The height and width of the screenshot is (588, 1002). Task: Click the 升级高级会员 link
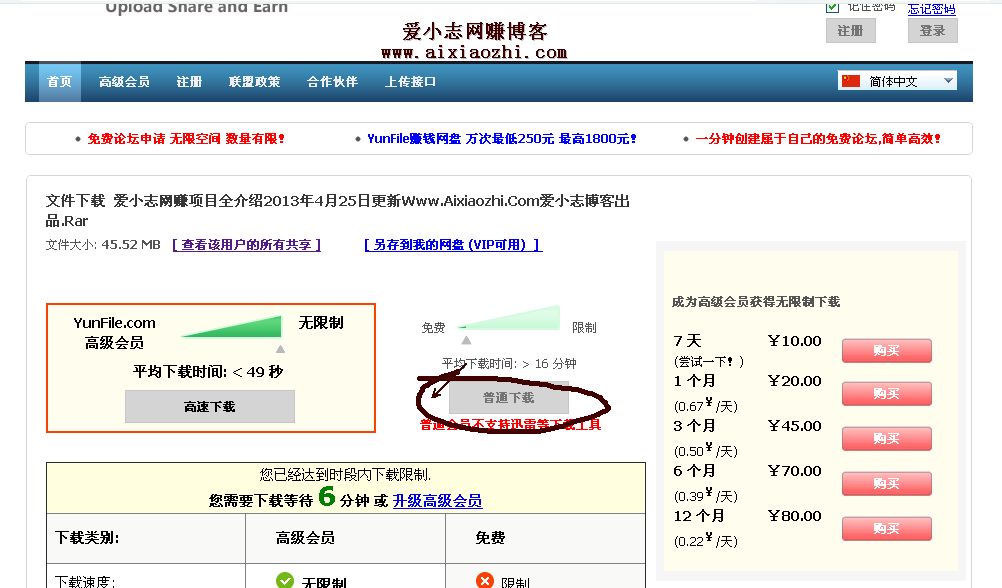coord(437,501)
